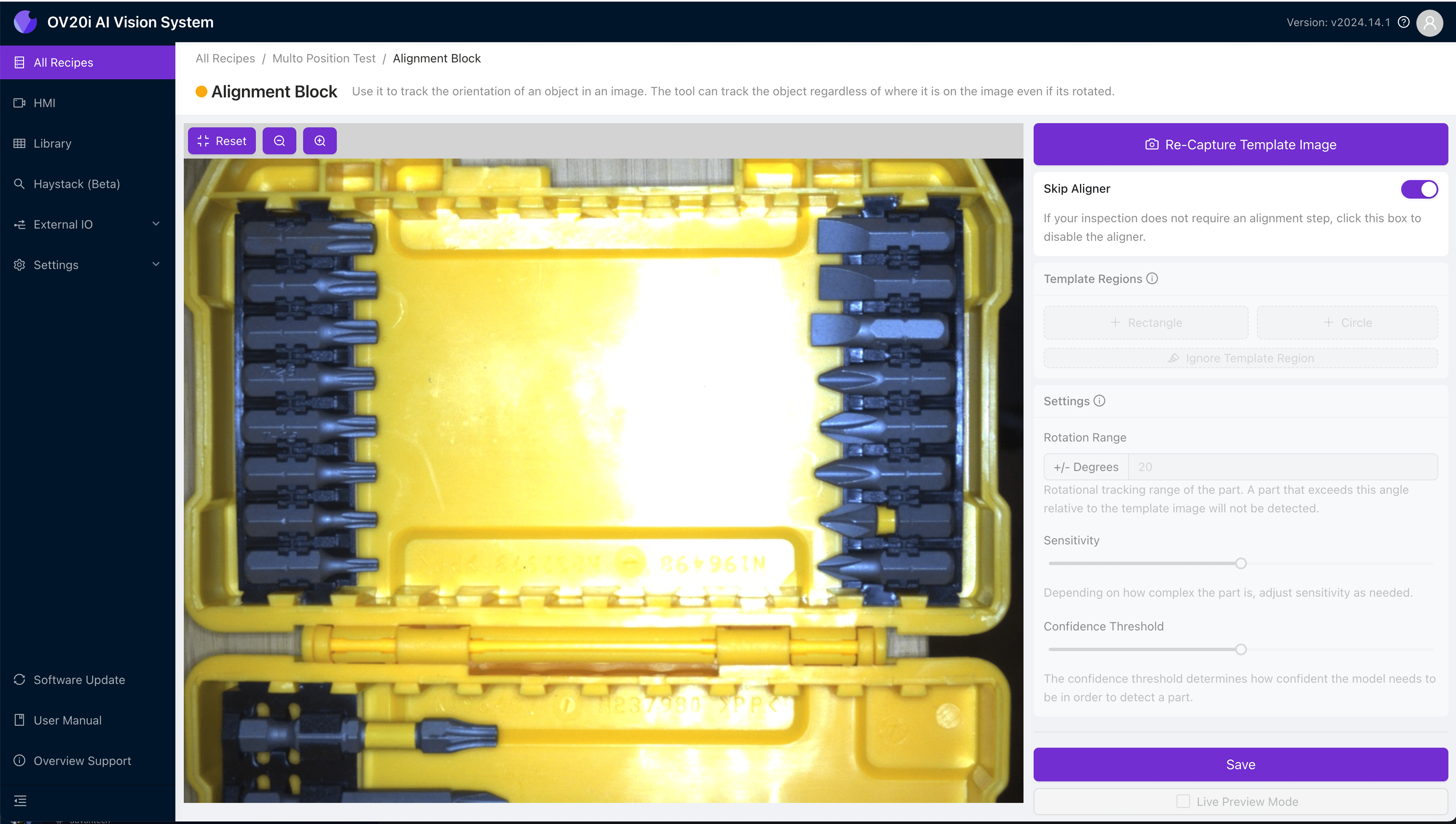The image size is (1456, 824).
Task: Open the user profile avatar
Action: (x=1429, y=23)
